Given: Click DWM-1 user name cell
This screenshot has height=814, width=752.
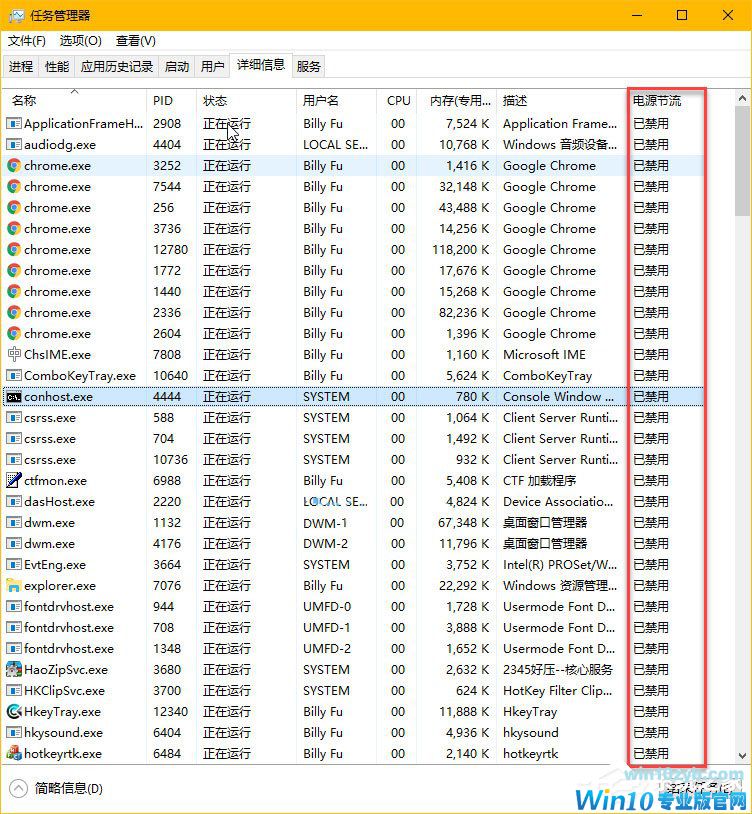Looking at the screenshot, I should tap(325, 522).
